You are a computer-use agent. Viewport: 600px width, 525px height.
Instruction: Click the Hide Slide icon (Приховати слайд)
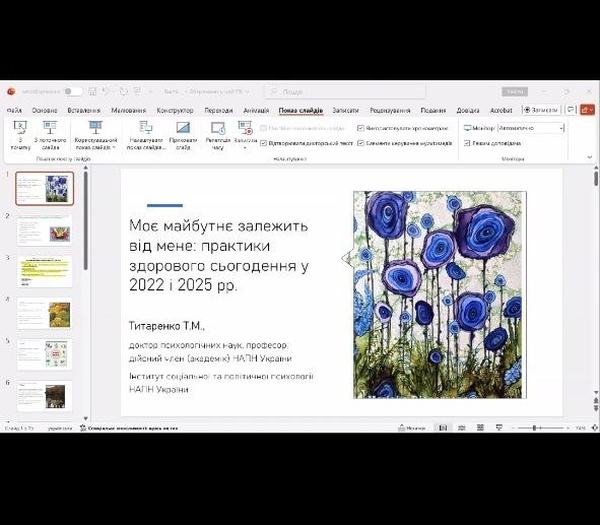tap(183, 128)
